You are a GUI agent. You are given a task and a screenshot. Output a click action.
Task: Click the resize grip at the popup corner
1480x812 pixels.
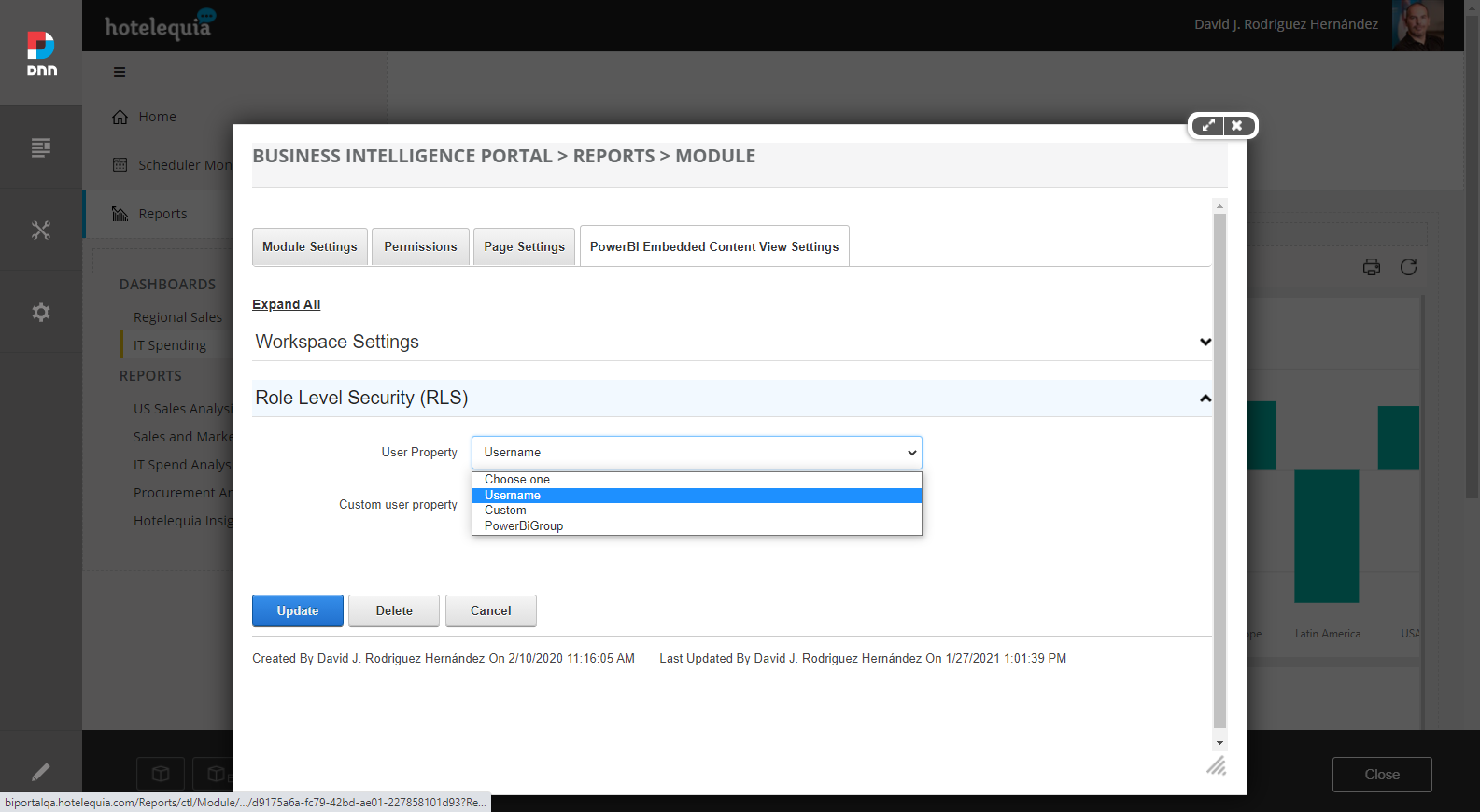[1216, 766]
